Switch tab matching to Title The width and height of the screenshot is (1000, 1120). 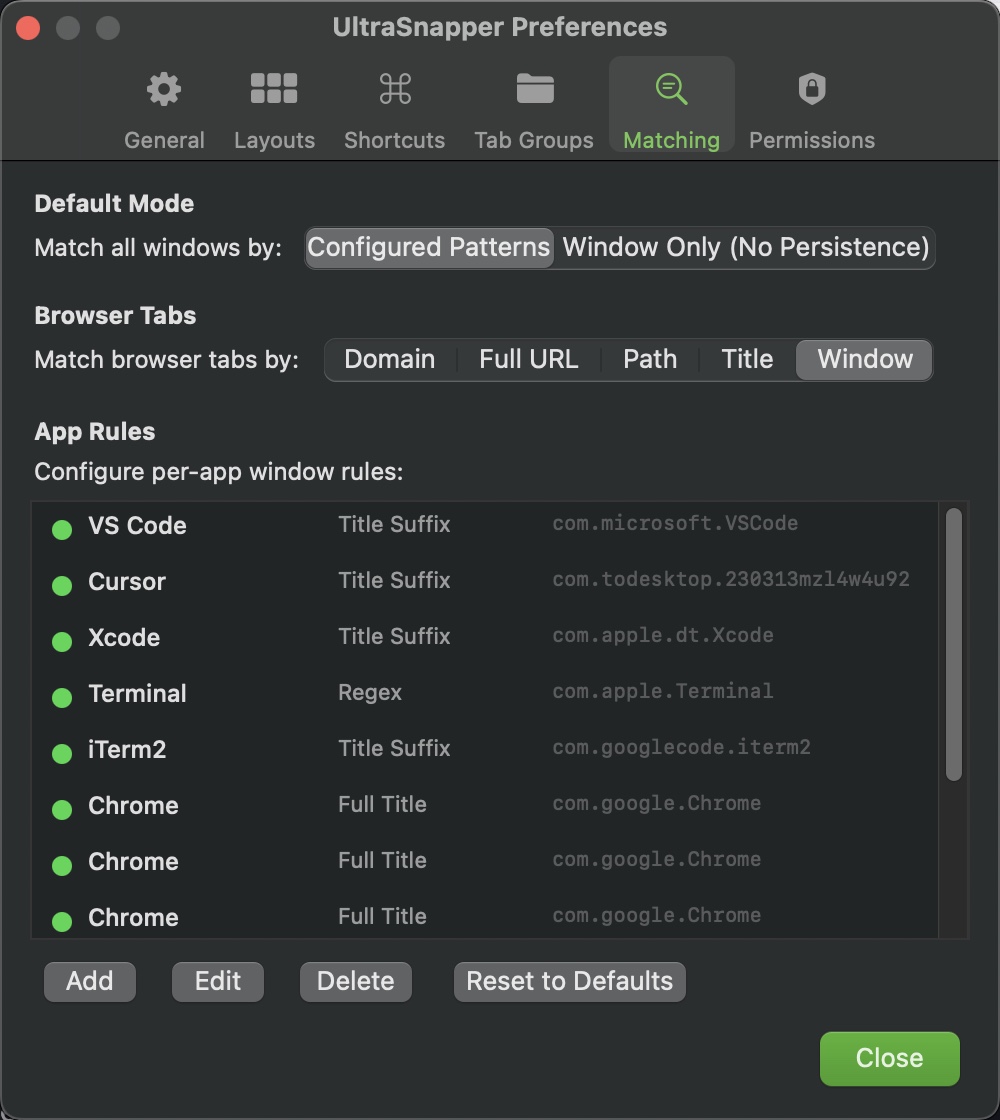pyautogui.click(x=745, y=359)
